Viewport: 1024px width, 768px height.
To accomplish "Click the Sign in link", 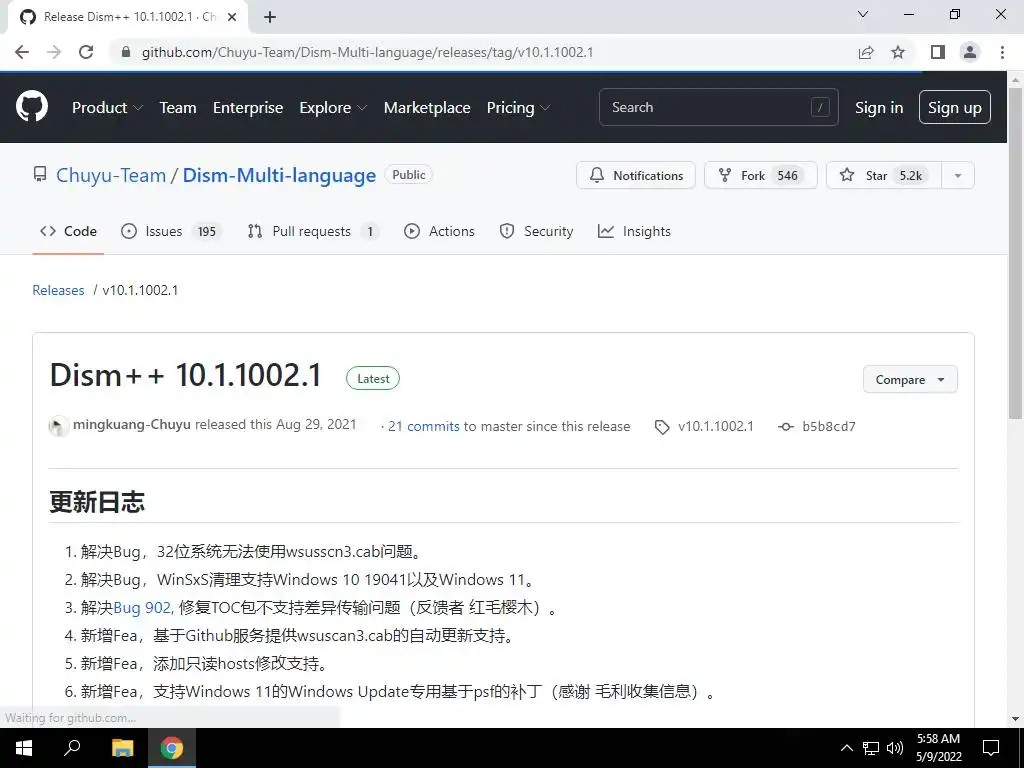I will [879, 108].
